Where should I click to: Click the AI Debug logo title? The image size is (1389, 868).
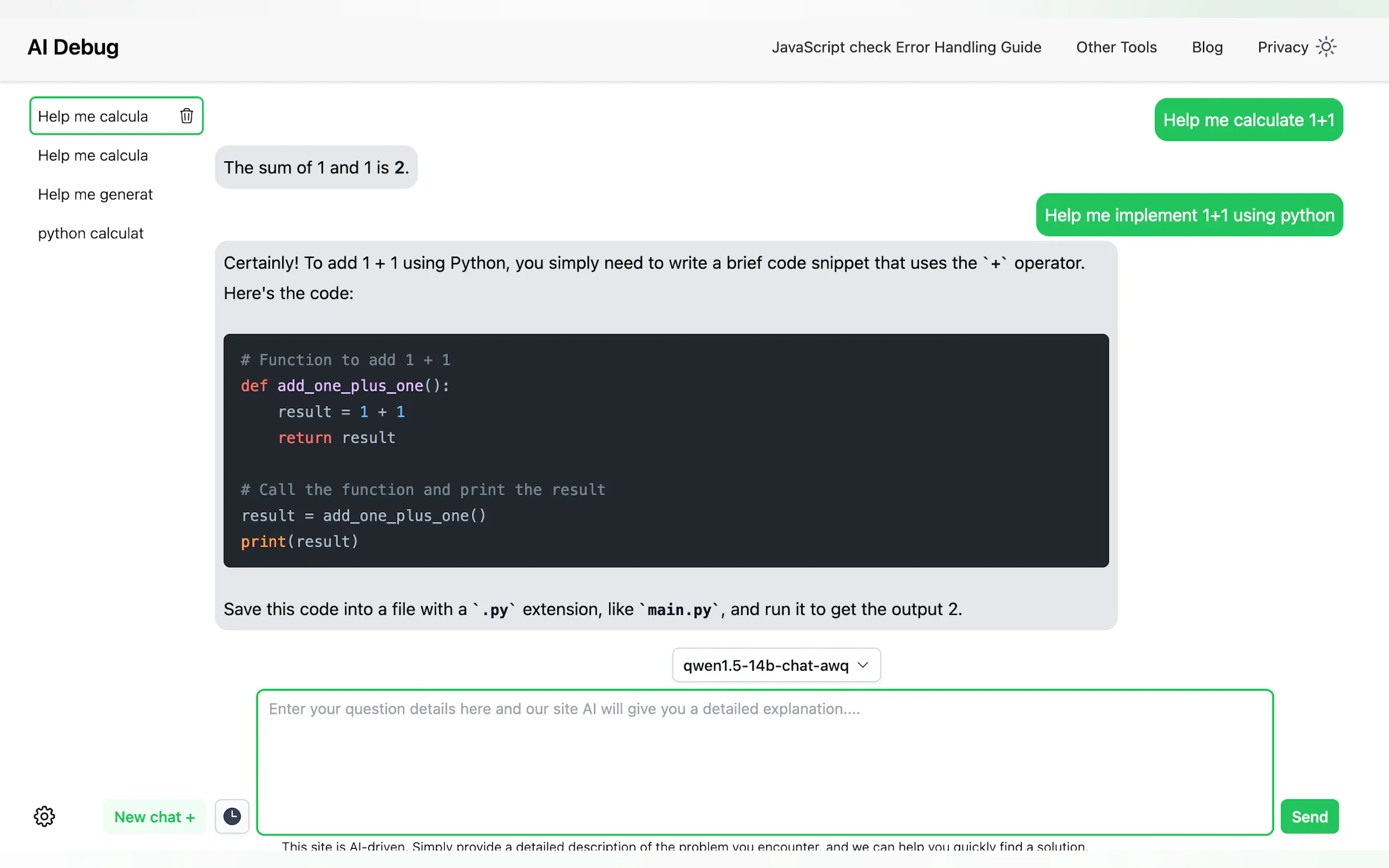pos(73,47)
